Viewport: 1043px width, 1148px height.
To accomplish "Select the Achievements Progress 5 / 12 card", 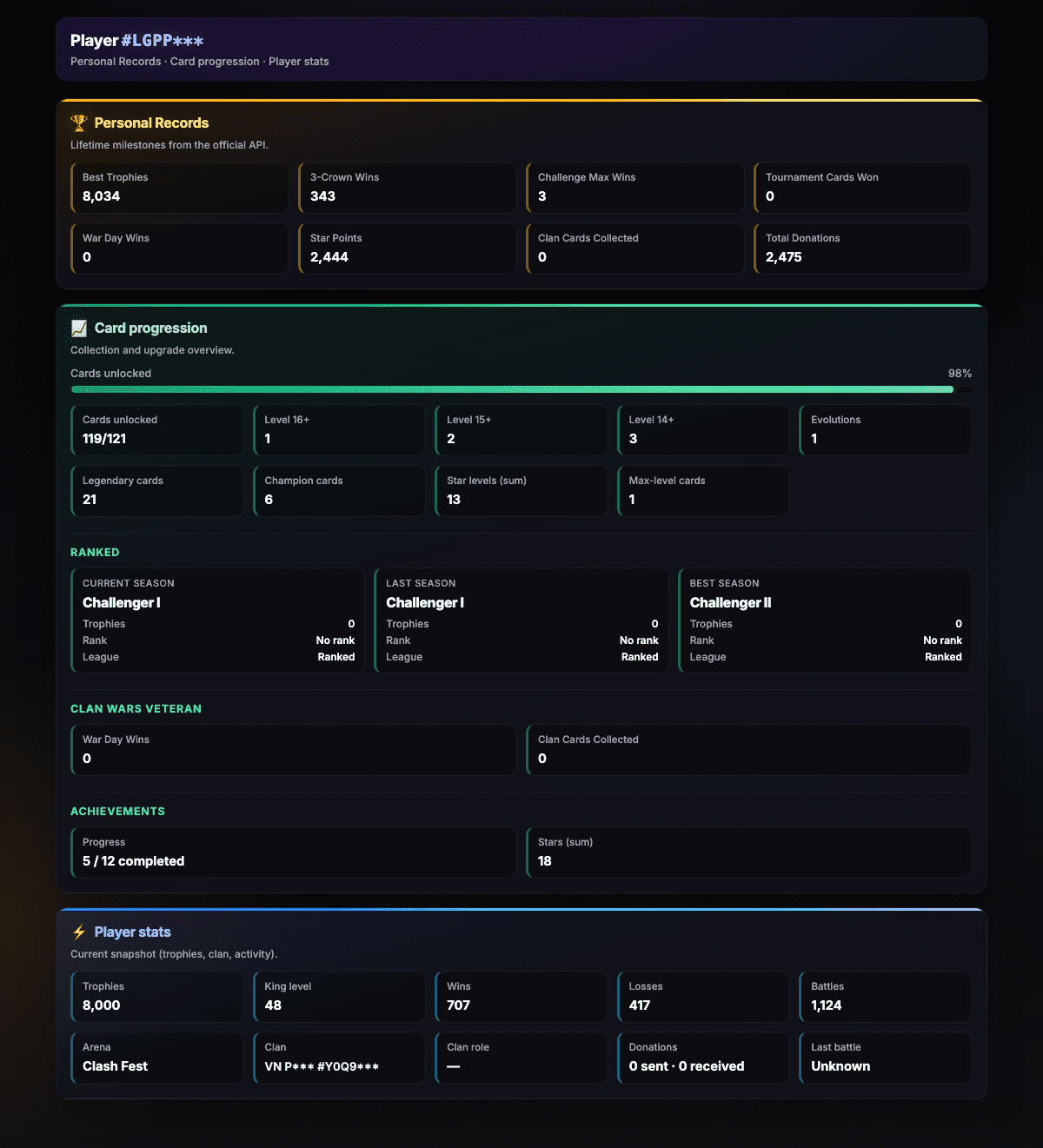I will (294, 853).
